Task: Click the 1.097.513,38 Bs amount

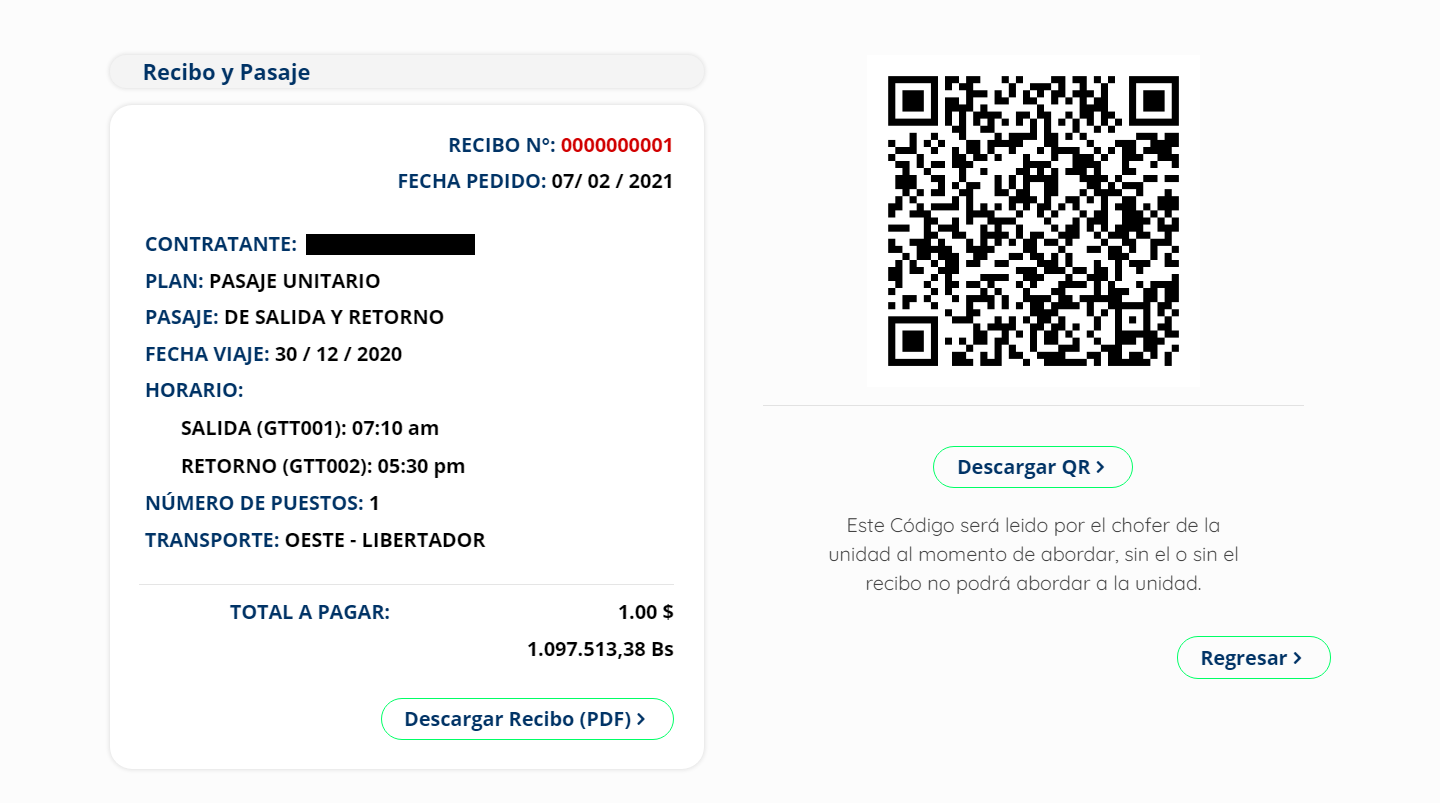Action: click(x=600, y=649)
